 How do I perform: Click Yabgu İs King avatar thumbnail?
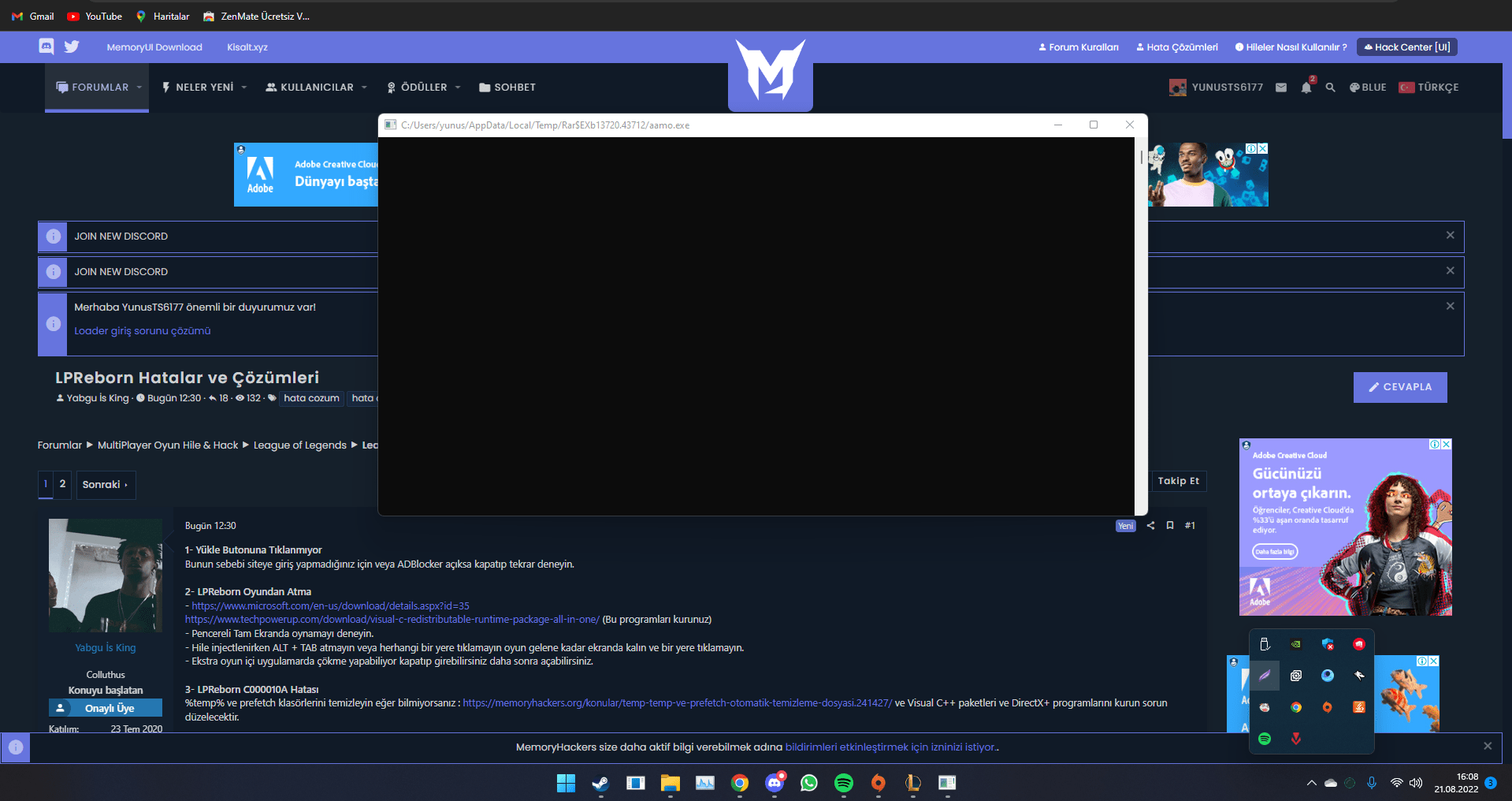106,576
